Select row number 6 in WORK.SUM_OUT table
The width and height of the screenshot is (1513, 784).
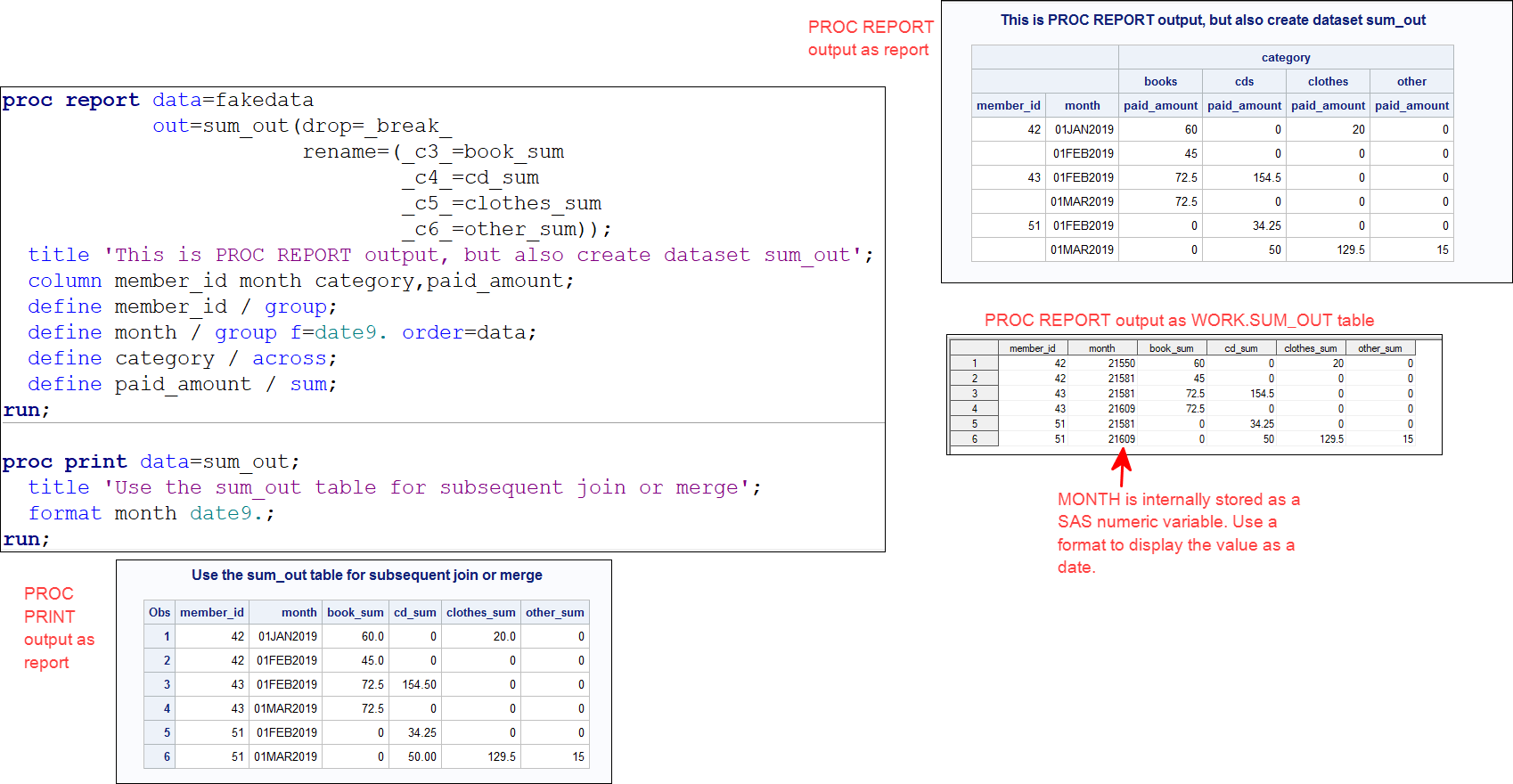pos(974,439)
